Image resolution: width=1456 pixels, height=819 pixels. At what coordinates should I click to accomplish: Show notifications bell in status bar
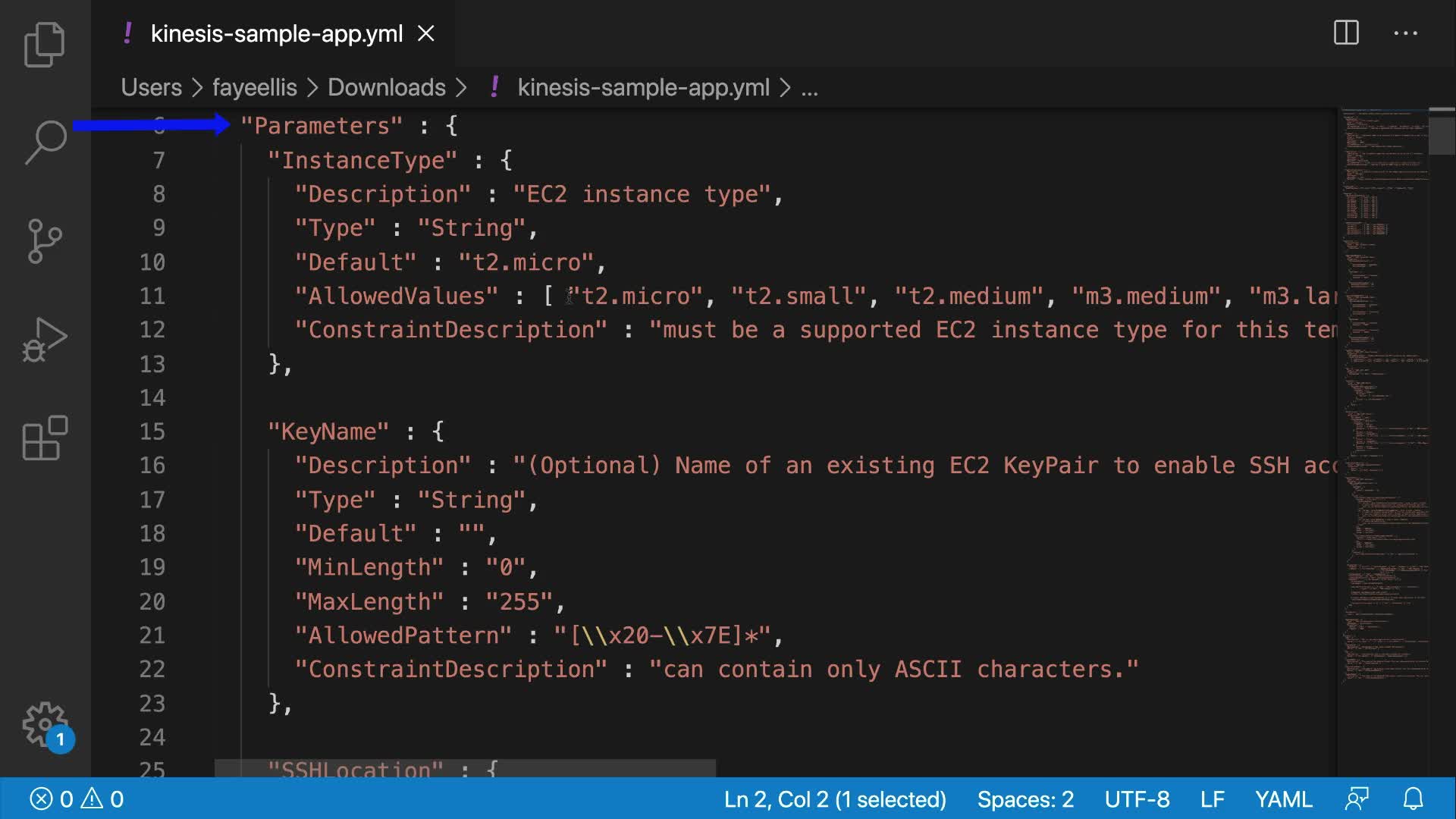(x=1413, y=799)
